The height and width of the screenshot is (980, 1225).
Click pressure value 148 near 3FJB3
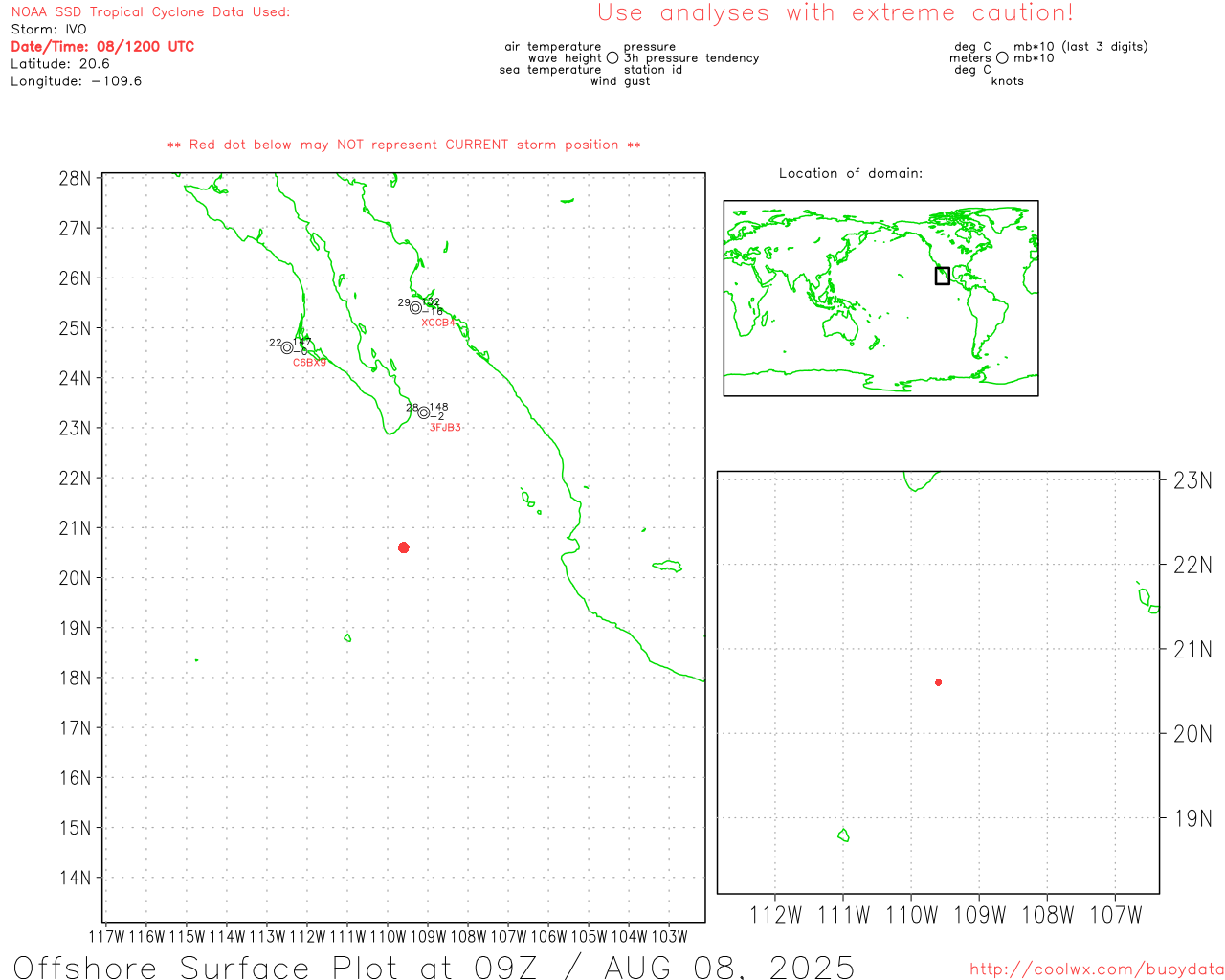[x=438, y=407]
